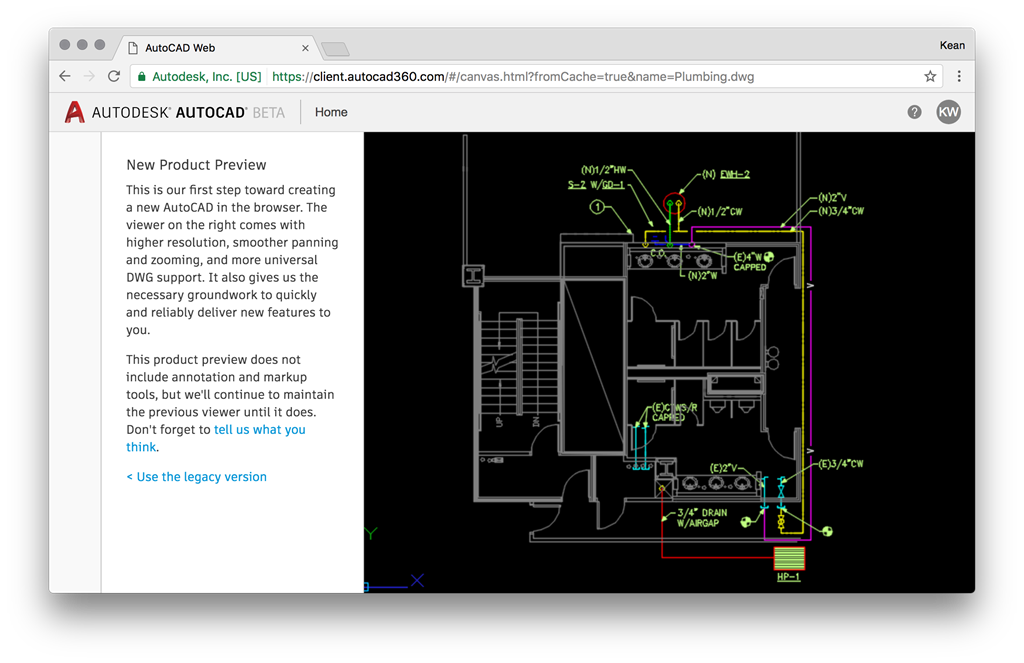Click the green secure lock icon

tap(142, 76)
